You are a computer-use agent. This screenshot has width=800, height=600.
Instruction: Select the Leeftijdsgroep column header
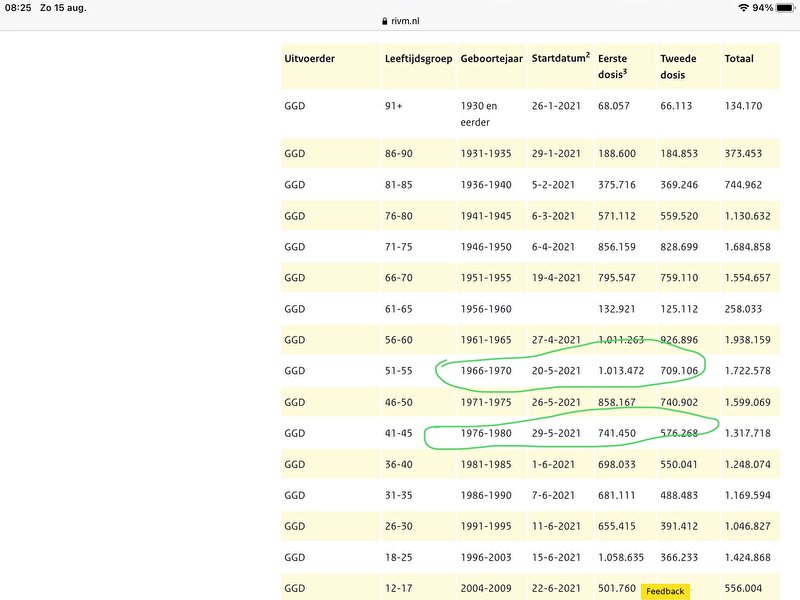click(418, 59)
